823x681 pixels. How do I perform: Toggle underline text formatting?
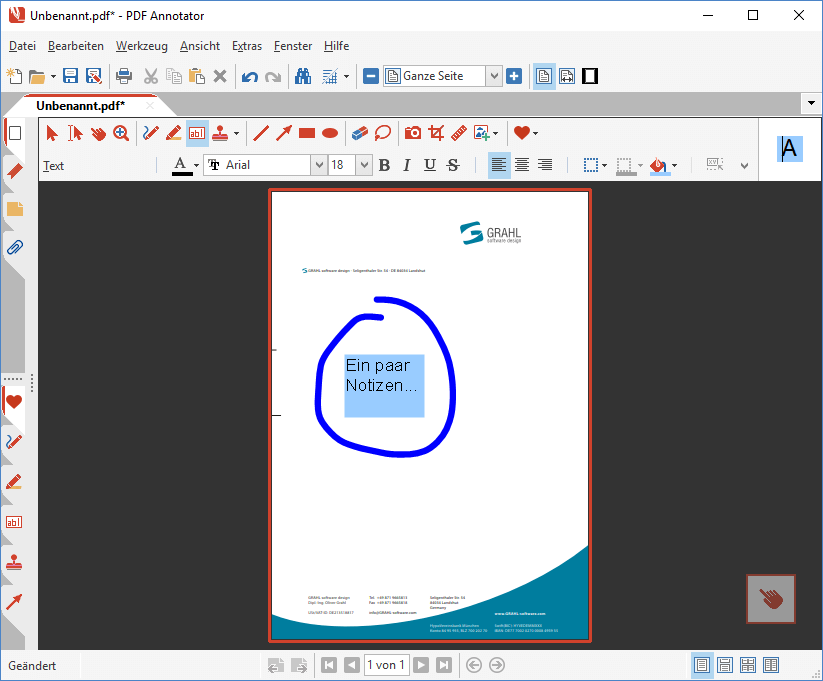coord(430,165)
